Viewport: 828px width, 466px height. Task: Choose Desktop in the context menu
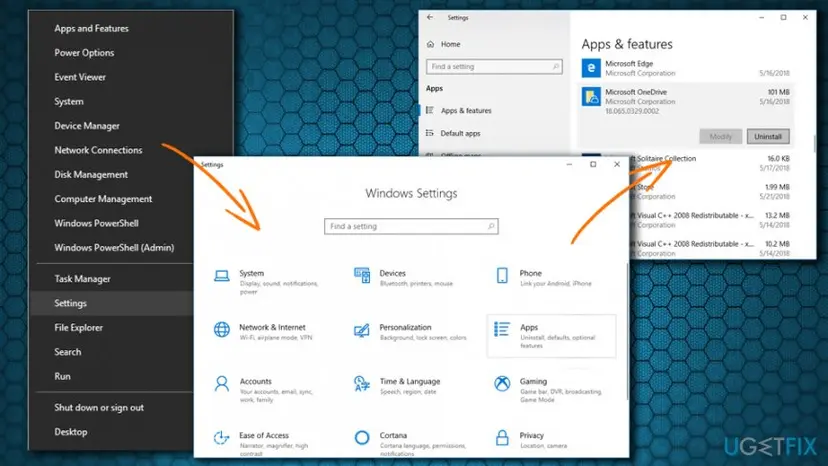click(x=71, y=432)
